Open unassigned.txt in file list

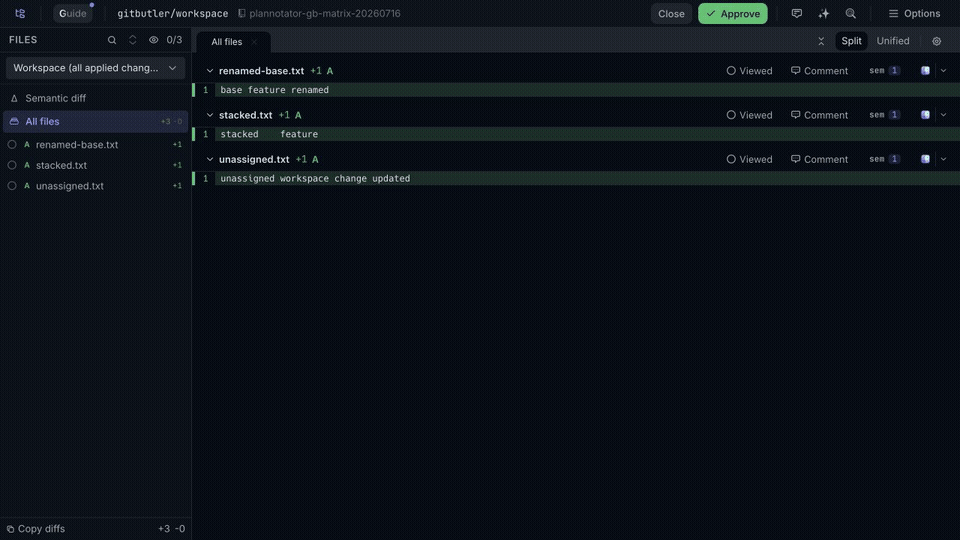tap(69, 186)
